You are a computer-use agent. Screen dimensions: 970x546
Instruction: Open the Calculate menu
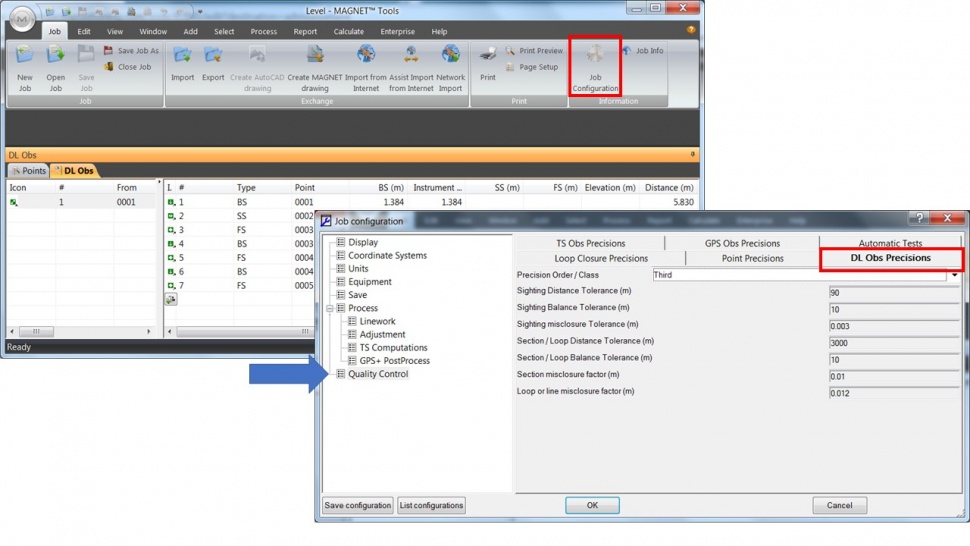click(x=348, y=32)
